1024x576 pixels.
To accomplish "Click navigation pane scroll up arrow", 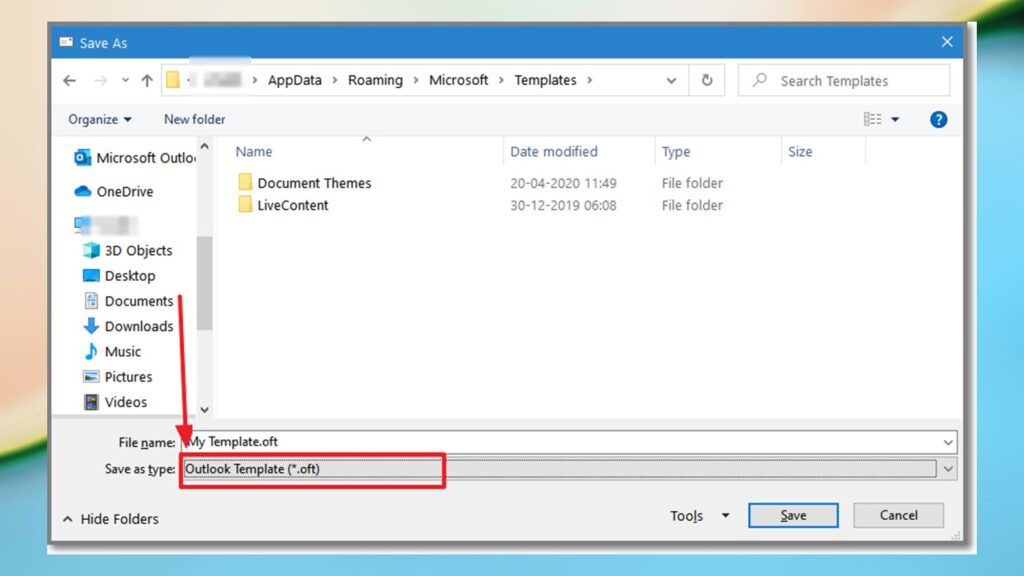I will [204, 146].
